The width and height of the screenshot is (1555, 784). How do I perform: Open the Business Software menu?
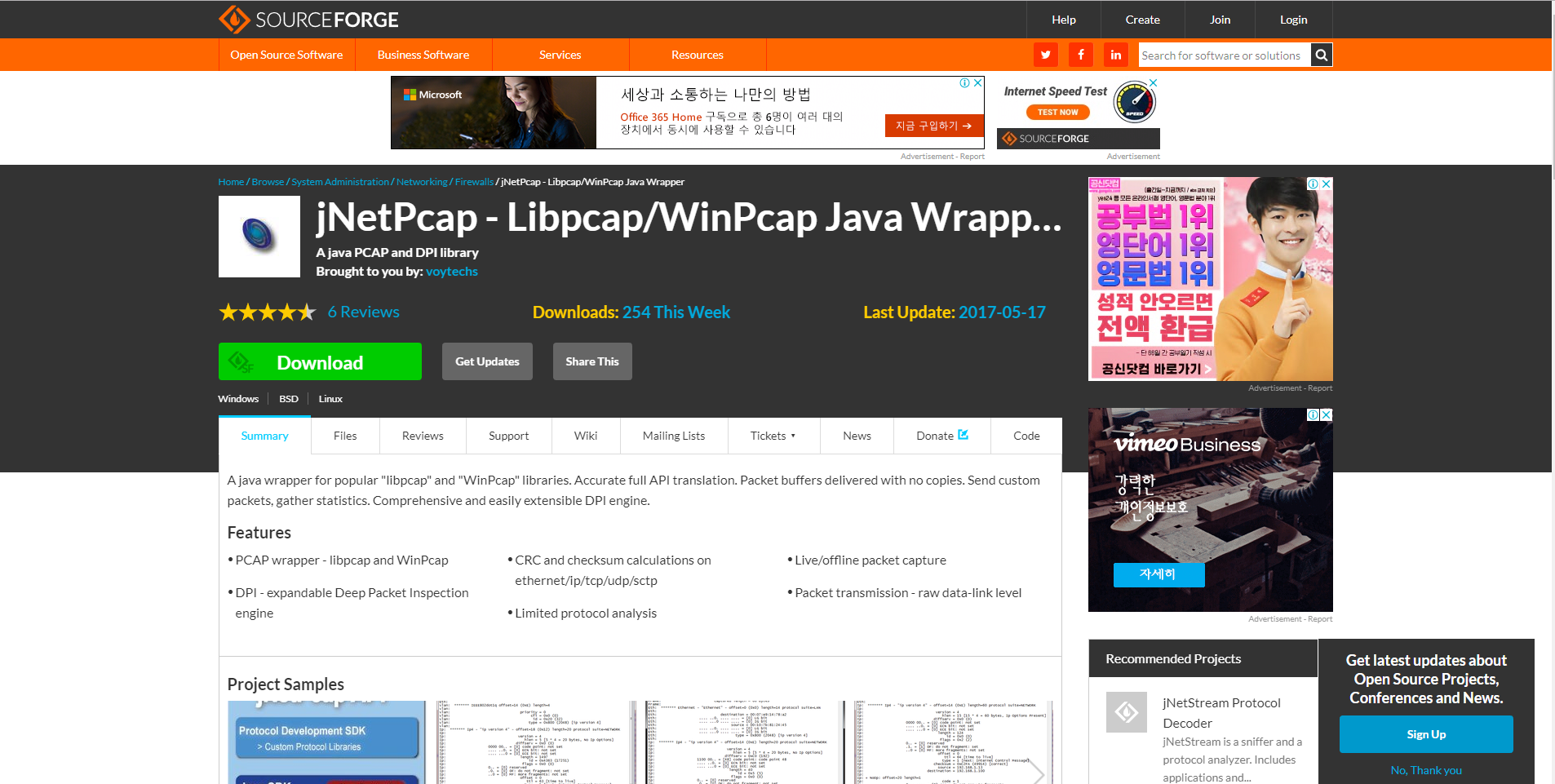pos(423,55)
